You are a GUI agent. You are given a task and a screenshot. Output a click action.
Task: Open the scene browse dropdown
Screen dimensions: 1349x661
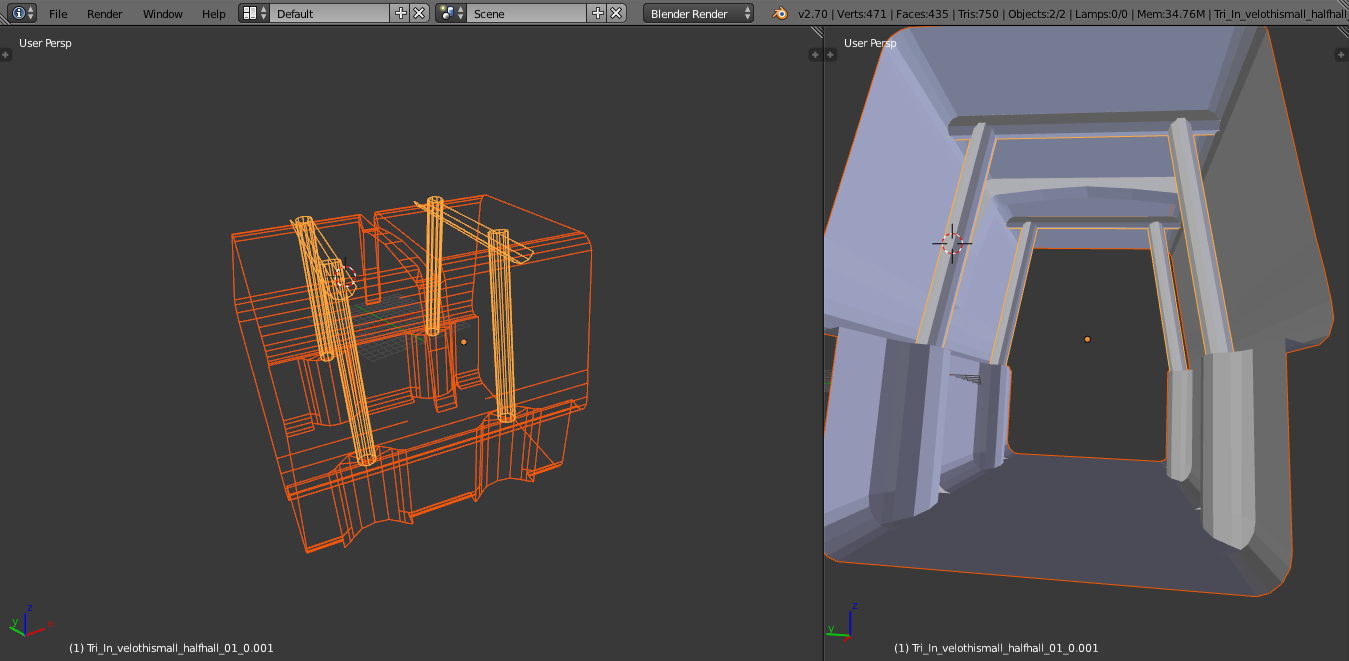pyautogui.click(x=451, y=13)
